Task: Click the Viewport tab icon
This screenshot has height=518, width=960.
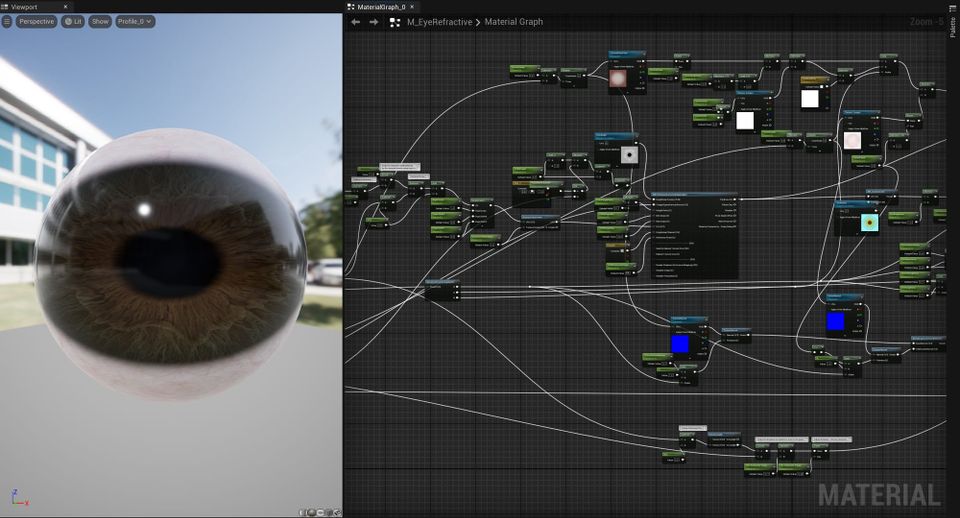Action: (5, 6)
